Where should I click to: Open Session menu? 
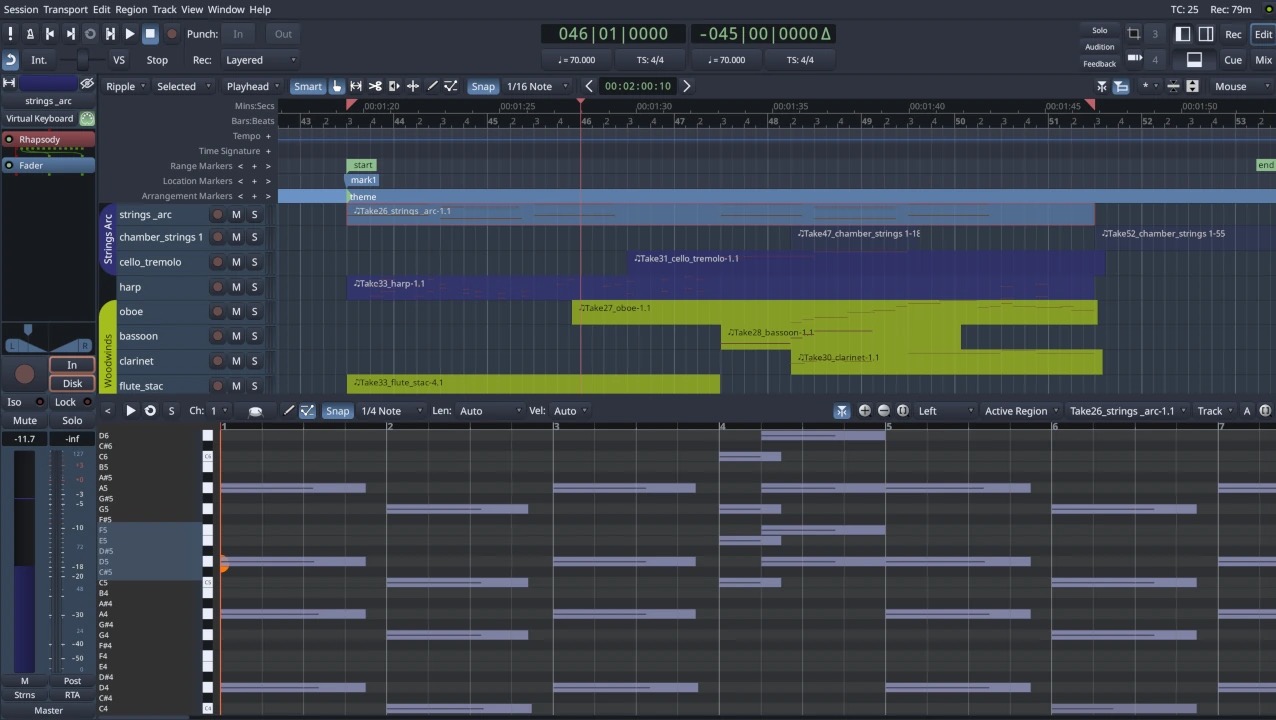(20, 9)
